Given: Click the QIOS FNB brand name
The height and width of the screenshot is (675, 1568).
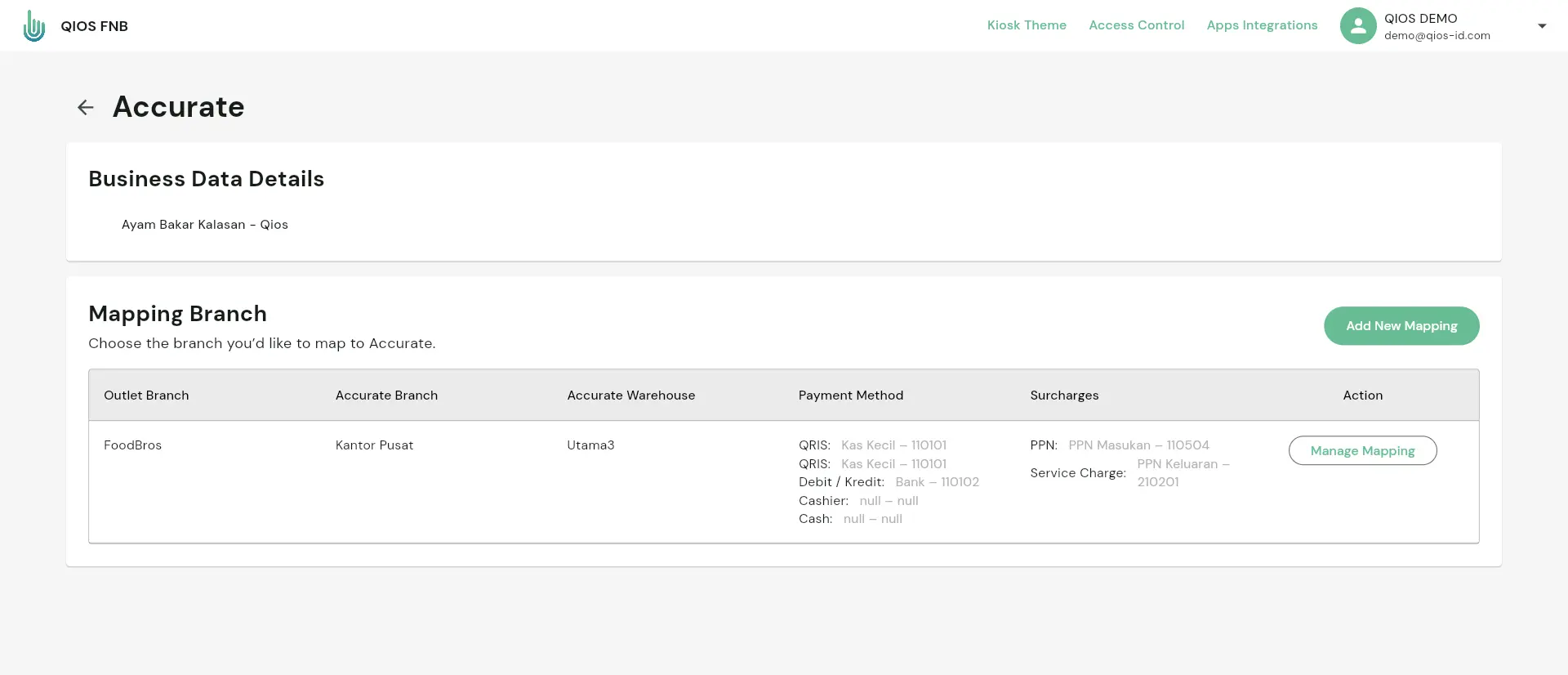Looking at the screenshot, I should 94,26.
